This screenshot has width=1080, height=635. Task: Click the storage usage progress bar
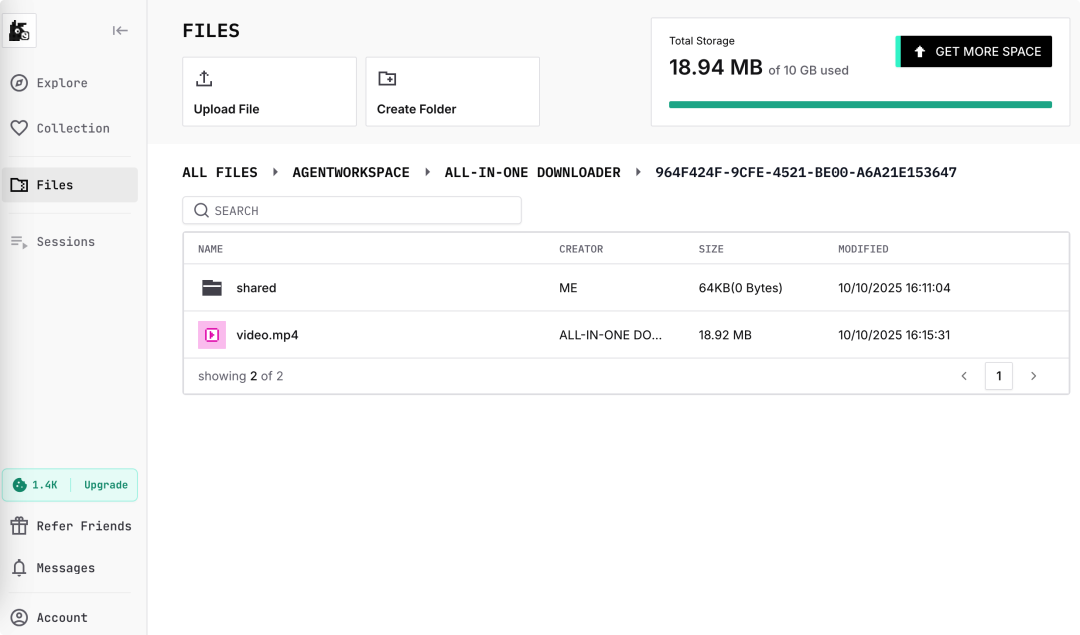[860, 104]
